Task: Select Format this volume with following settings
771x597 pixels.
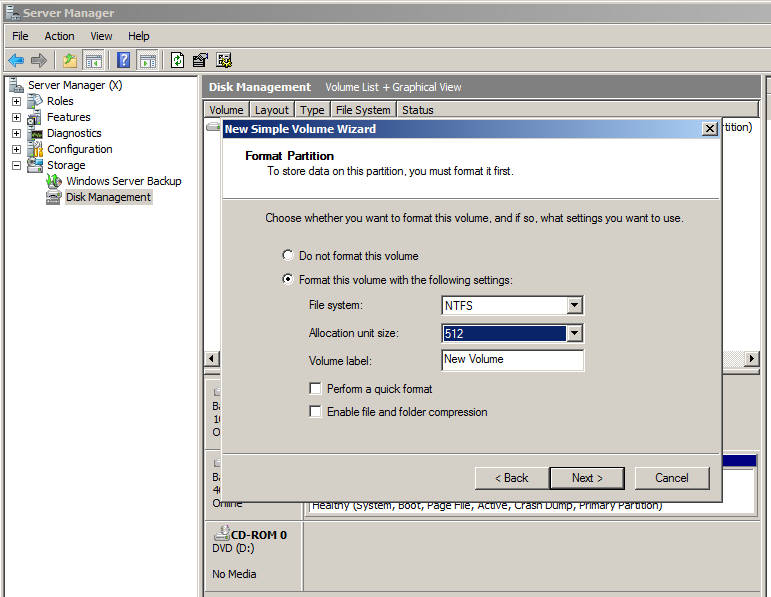Action: pos(288,279)
